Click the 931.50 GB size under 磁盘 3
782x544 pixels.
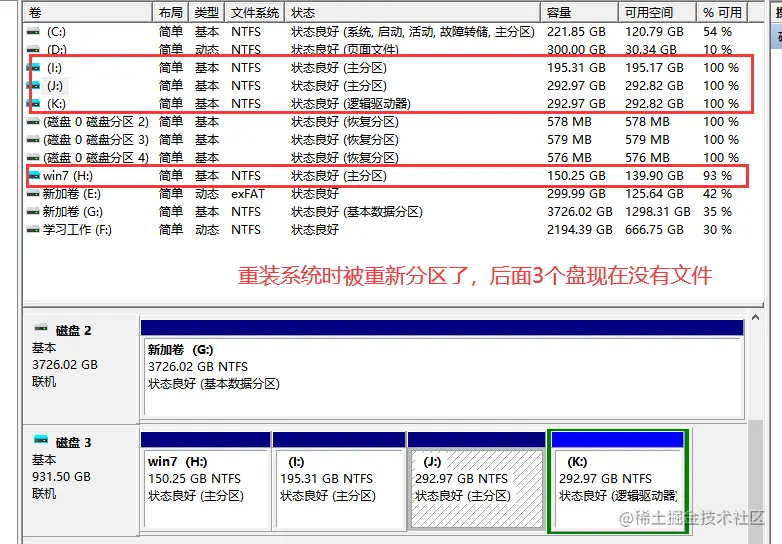coord(61,477)
